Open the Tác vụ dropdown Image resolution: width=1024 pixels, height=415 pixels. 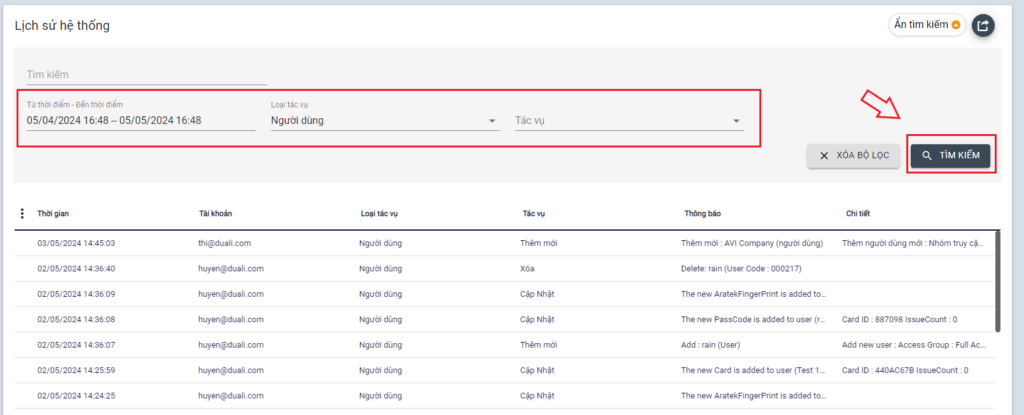(628, 121)
